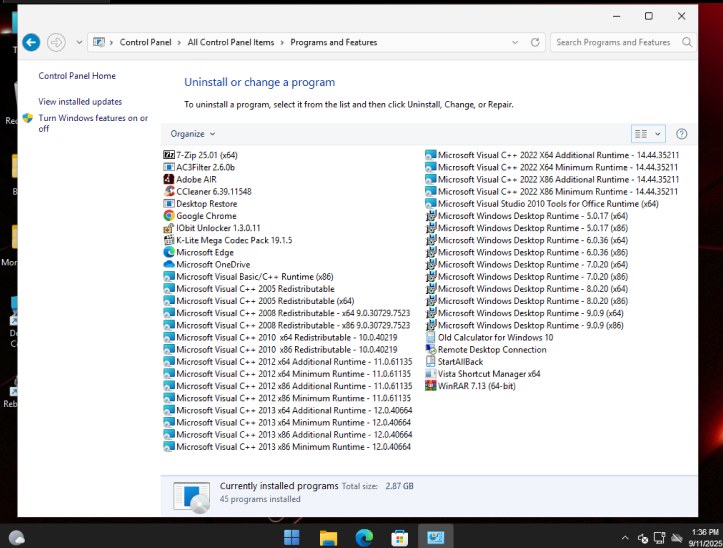This screenshot has height=548, width=723.
Task: Refresh the Programs and Features list
Action: click(535, 42)
